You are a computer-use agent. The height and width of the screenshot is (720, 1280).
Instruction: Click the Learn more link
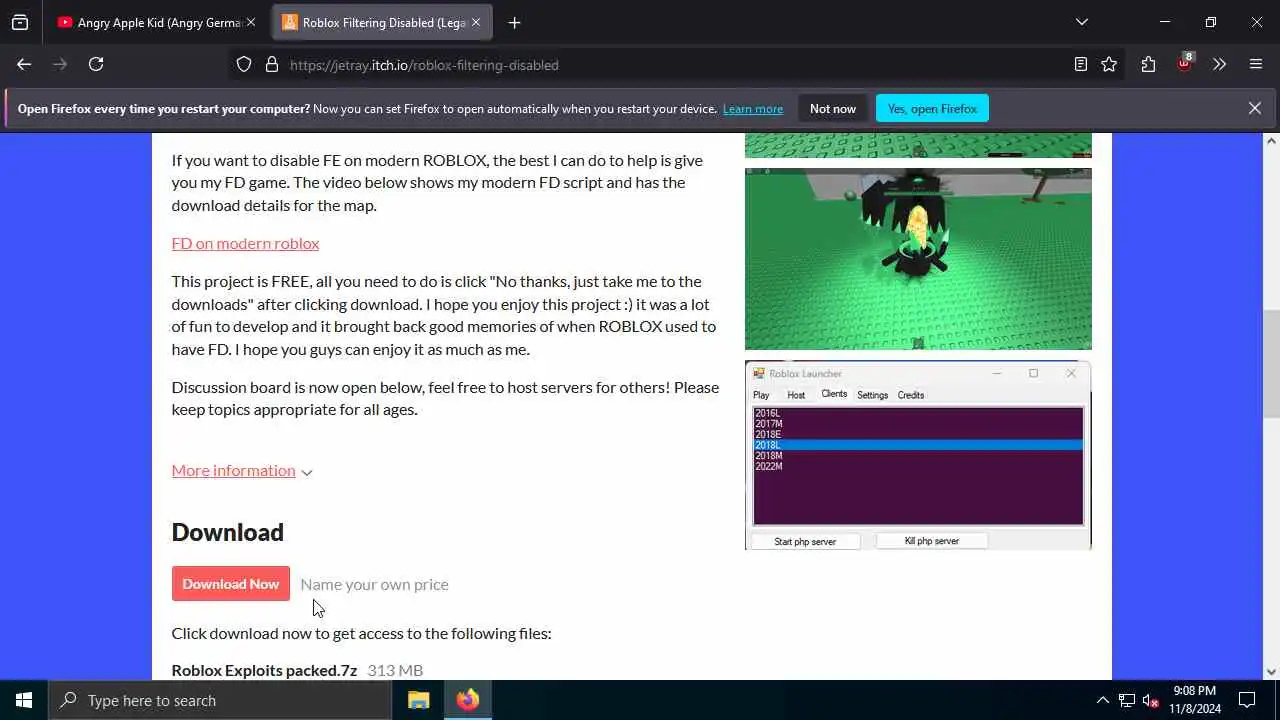pyautogui.click(x=753, y=108)
